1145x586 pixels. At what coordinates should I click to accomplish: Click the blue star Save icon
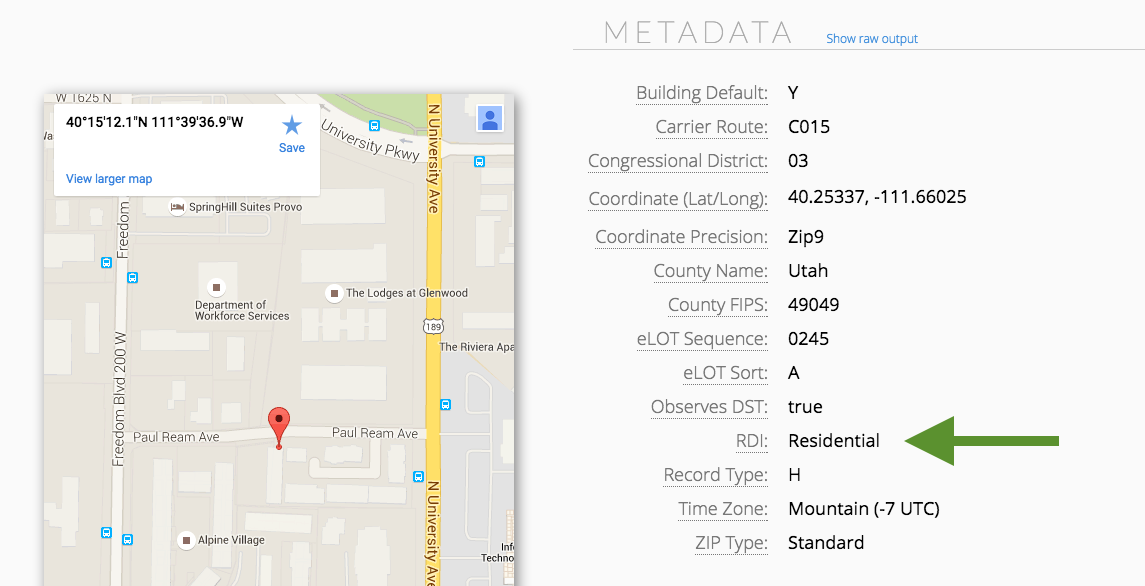[x=291, y=126]
